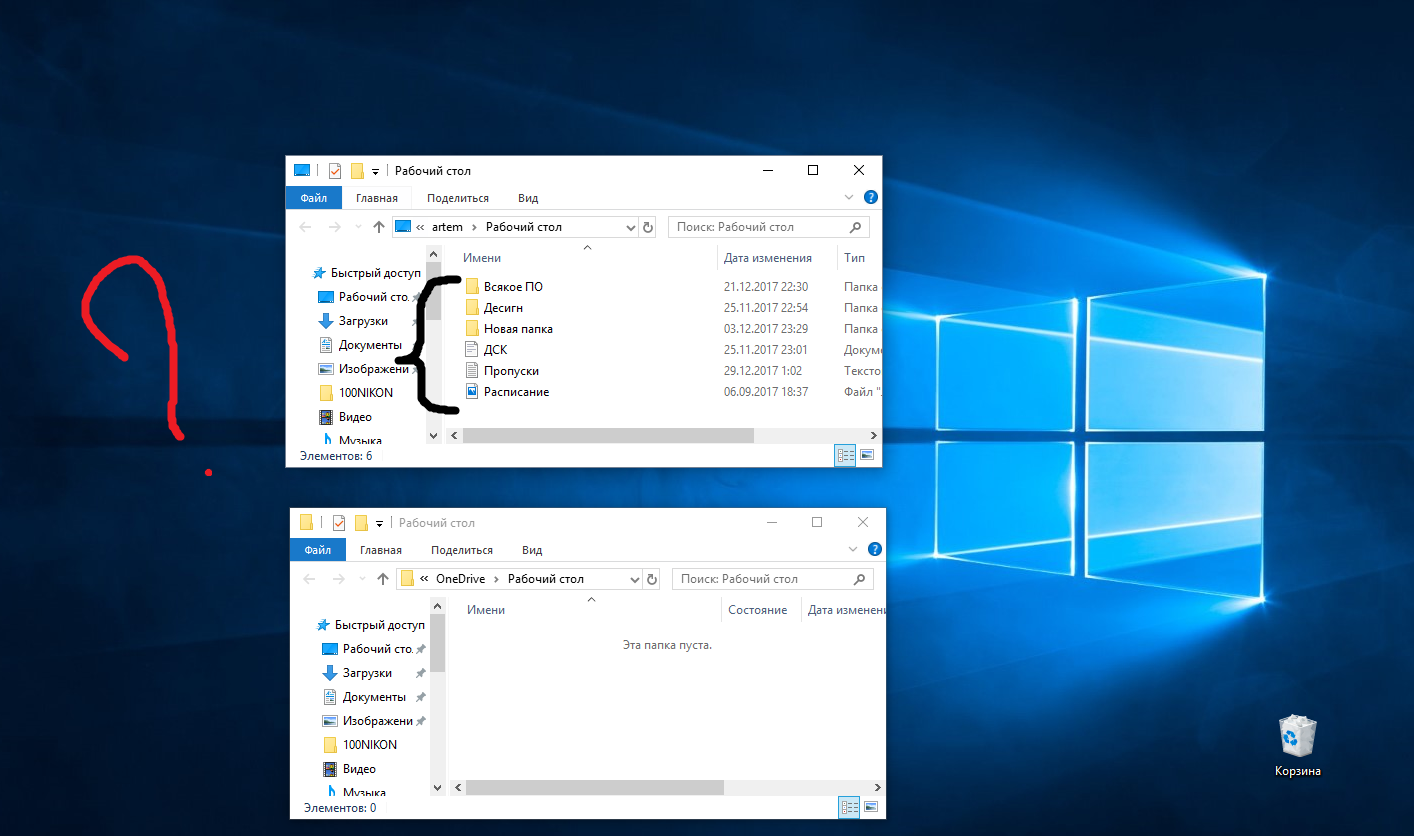1414x836 pixels.
Task: Refresh the OneDrive Рабочий стол folder
Action: point(652,579)
